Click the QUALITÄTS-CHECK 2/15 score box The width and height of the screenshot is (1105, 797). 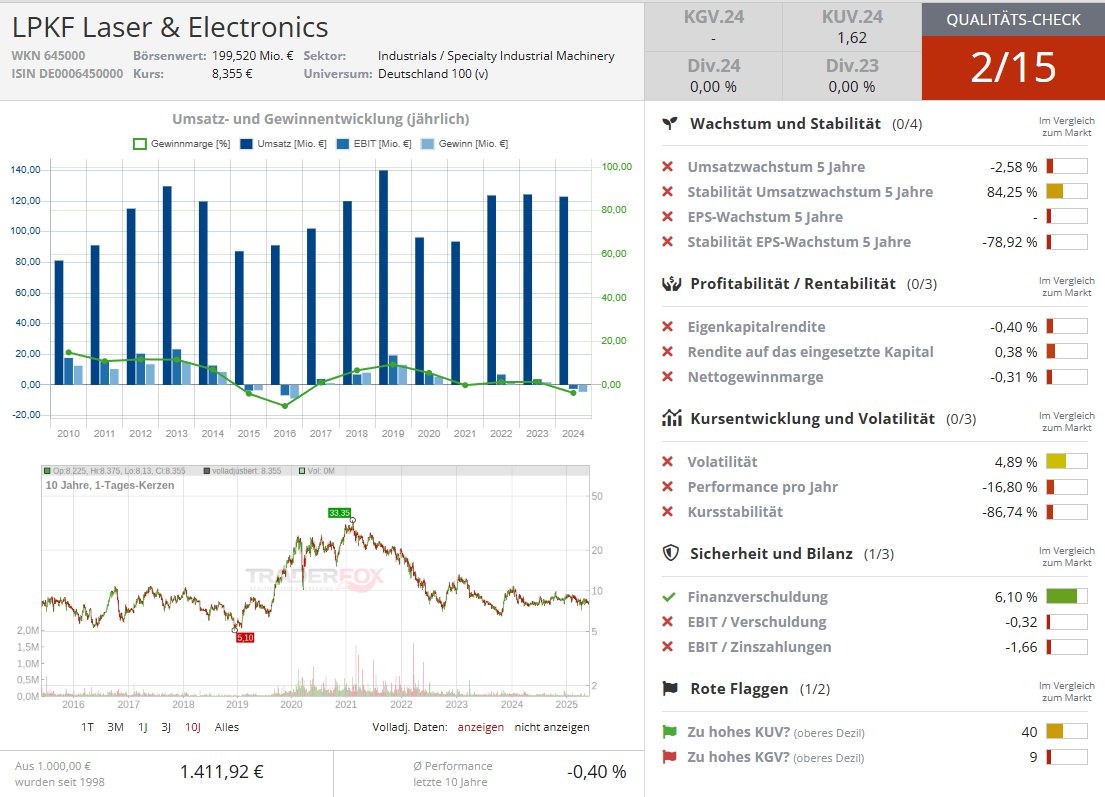click(x=1013, y=51)
